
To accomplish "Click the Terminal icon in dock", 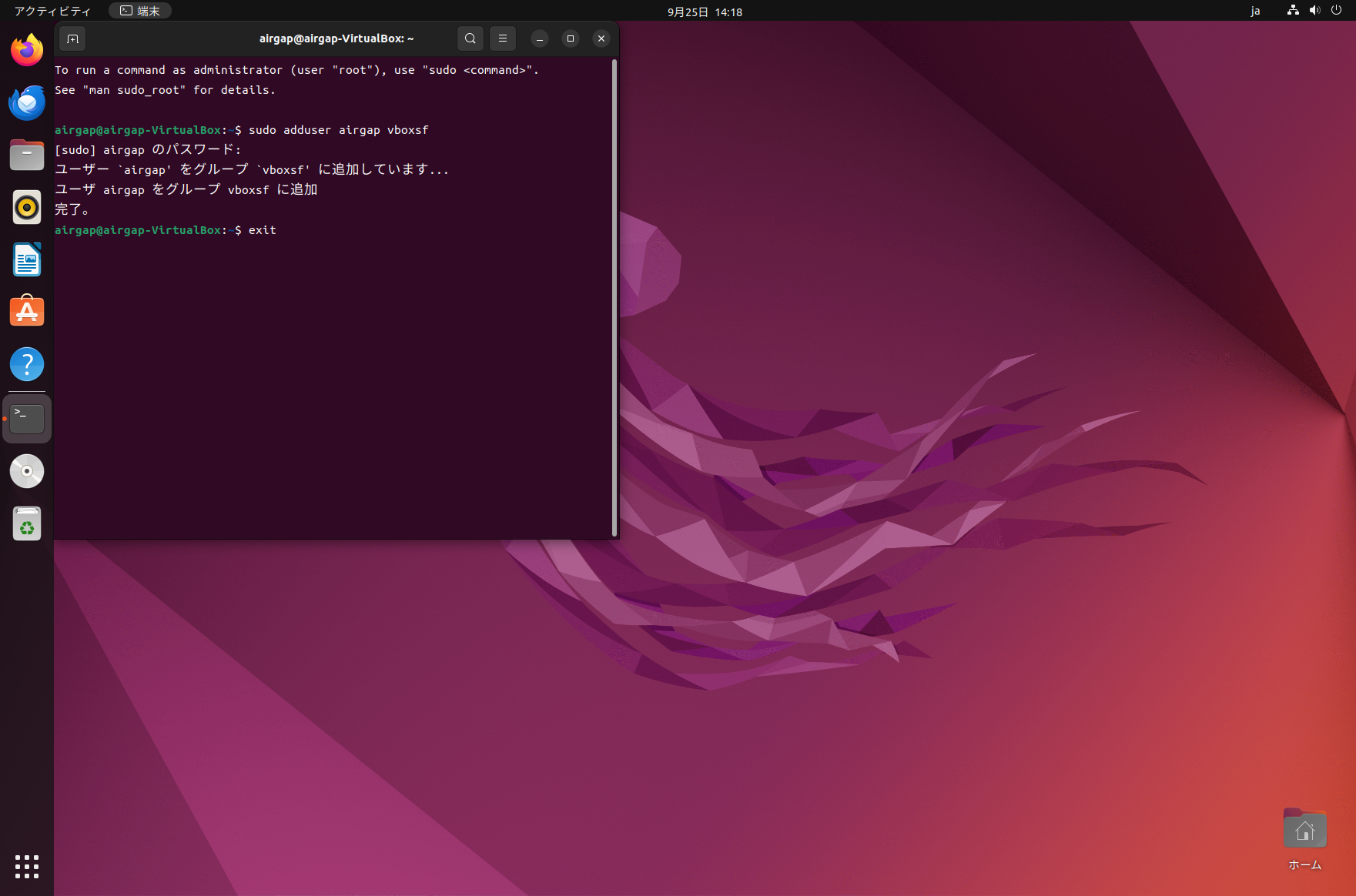I will coord(27,419).
